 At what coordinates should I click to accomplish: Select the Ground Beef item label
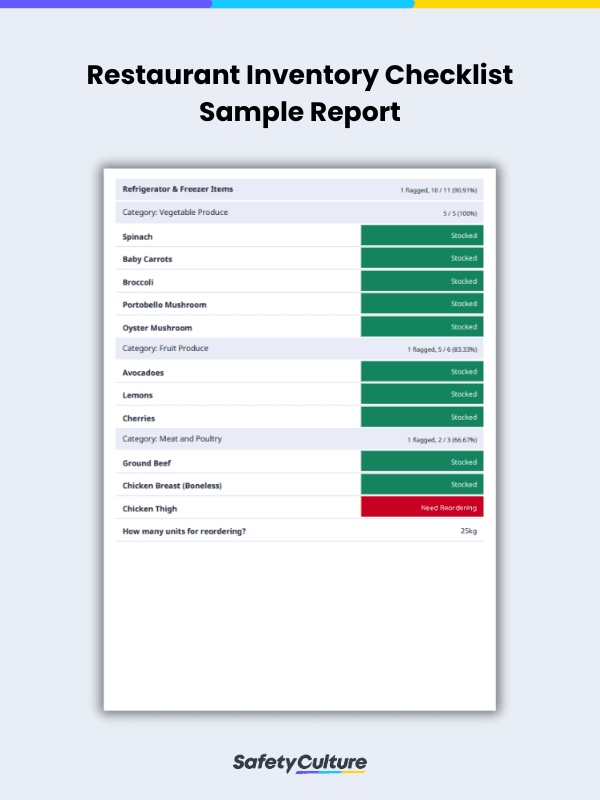coord(146,463)
